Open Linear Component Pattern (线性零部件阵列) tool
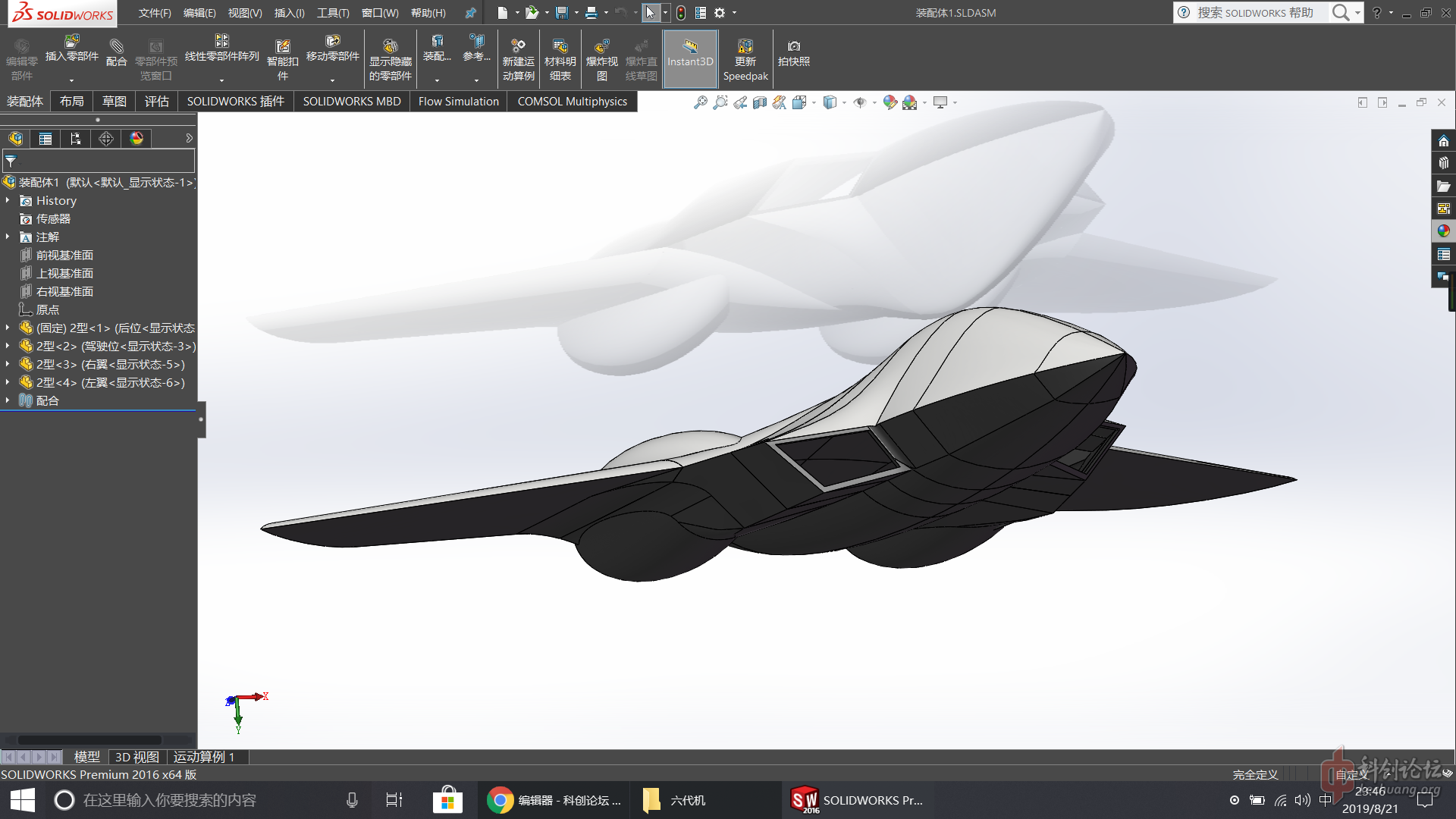 (x=221, y=49)
